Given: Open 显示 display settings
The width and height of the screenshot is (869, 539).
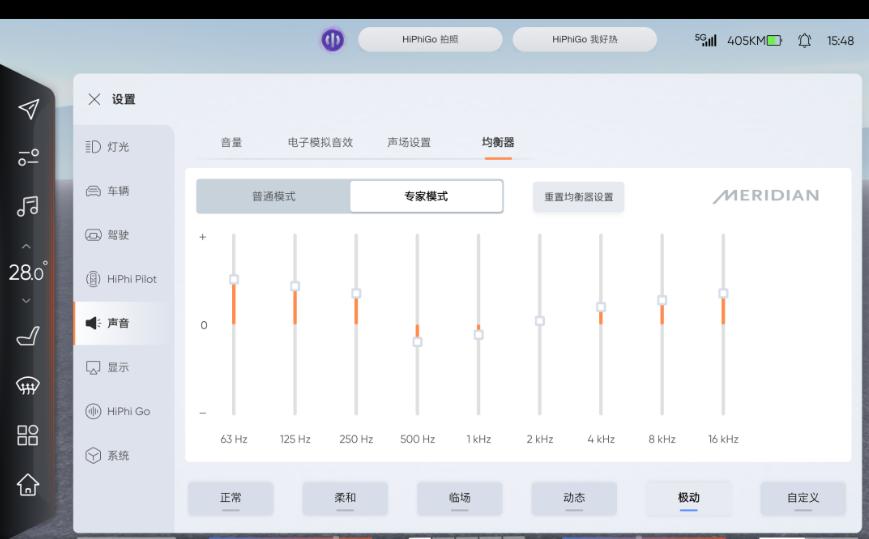Looking at the screenshot, I should (x=123, y=367).
